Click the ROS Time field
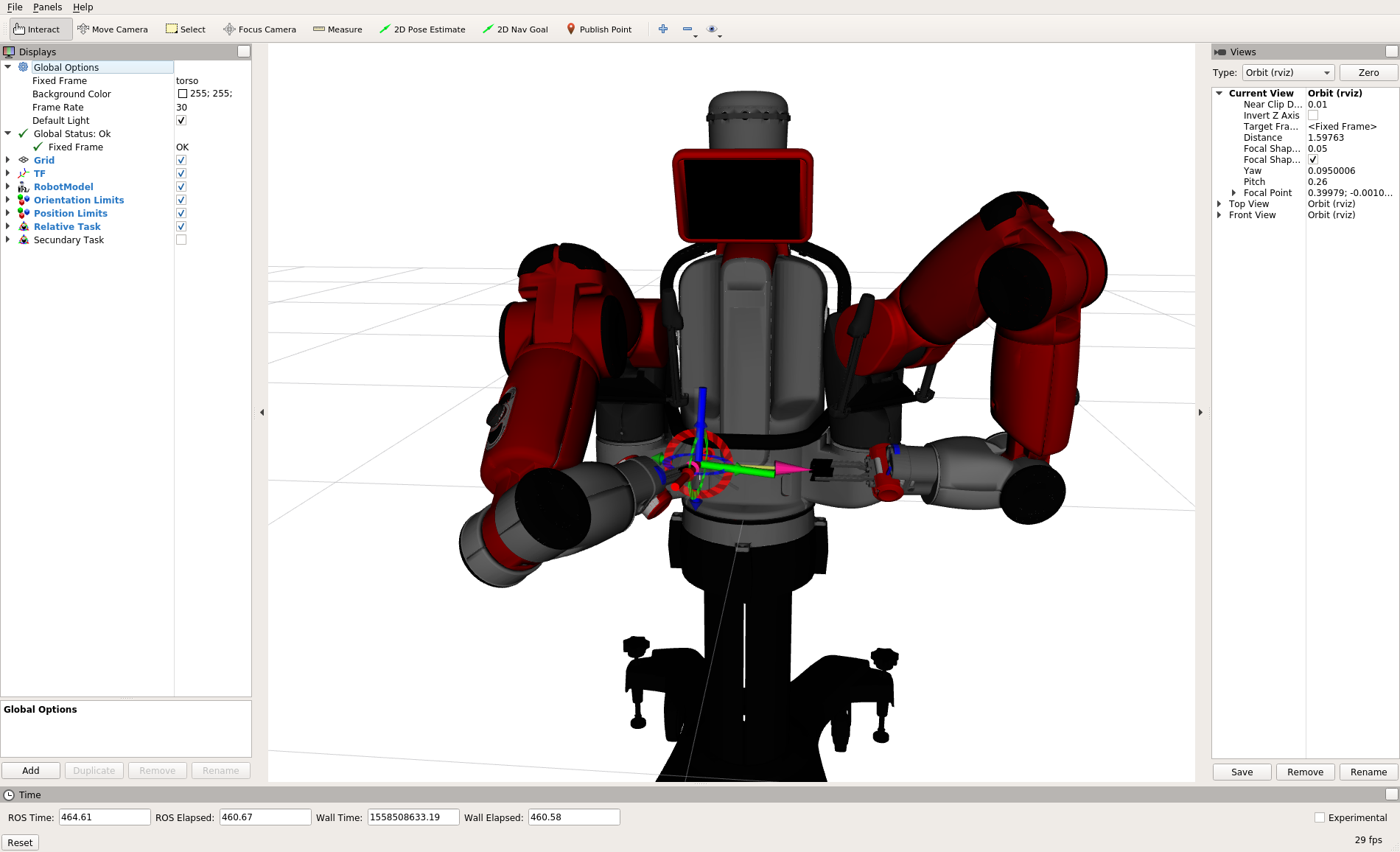Screen dimensions: 1400x852 click(x=105, y=817)
